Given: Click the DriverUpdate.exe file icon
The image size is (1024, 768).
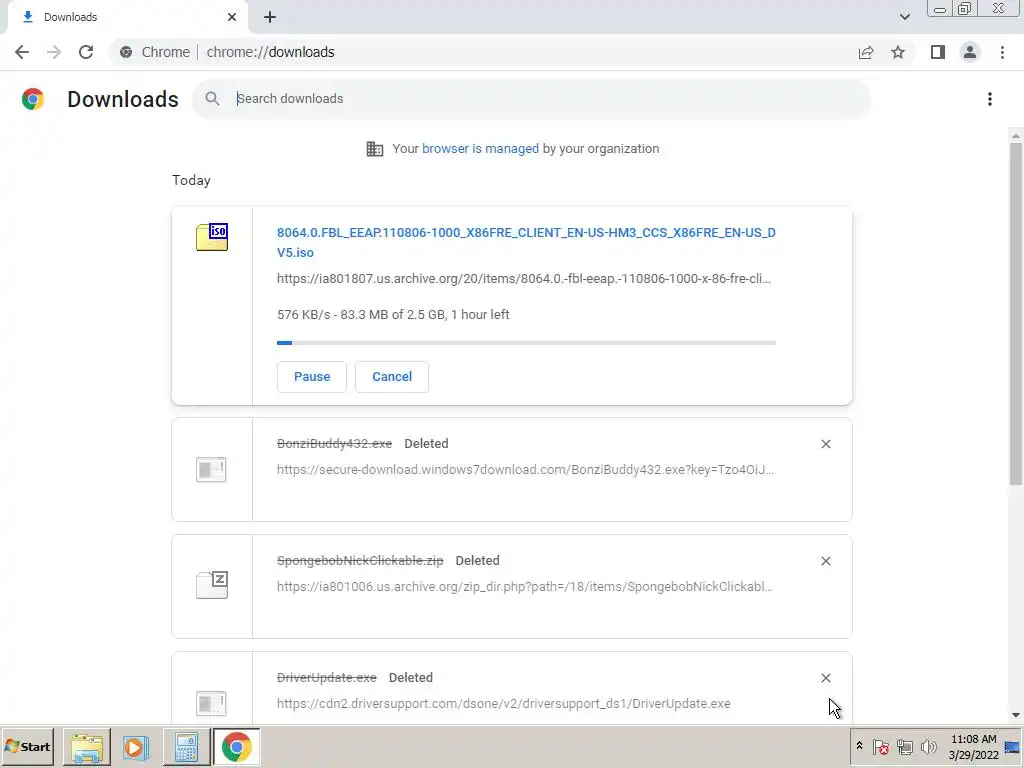Looking at the screenshot, I should coord(211,703).
